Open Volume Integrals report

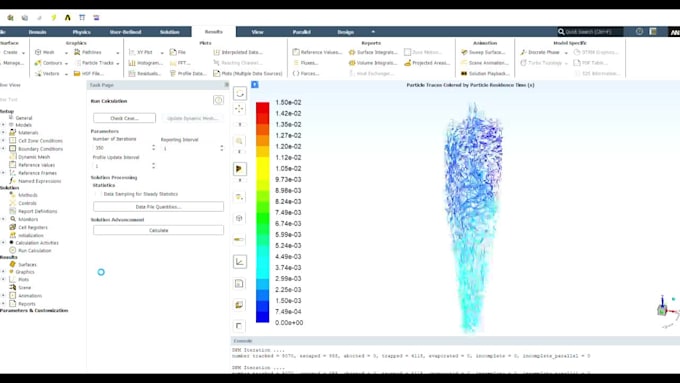pos(373,63)
